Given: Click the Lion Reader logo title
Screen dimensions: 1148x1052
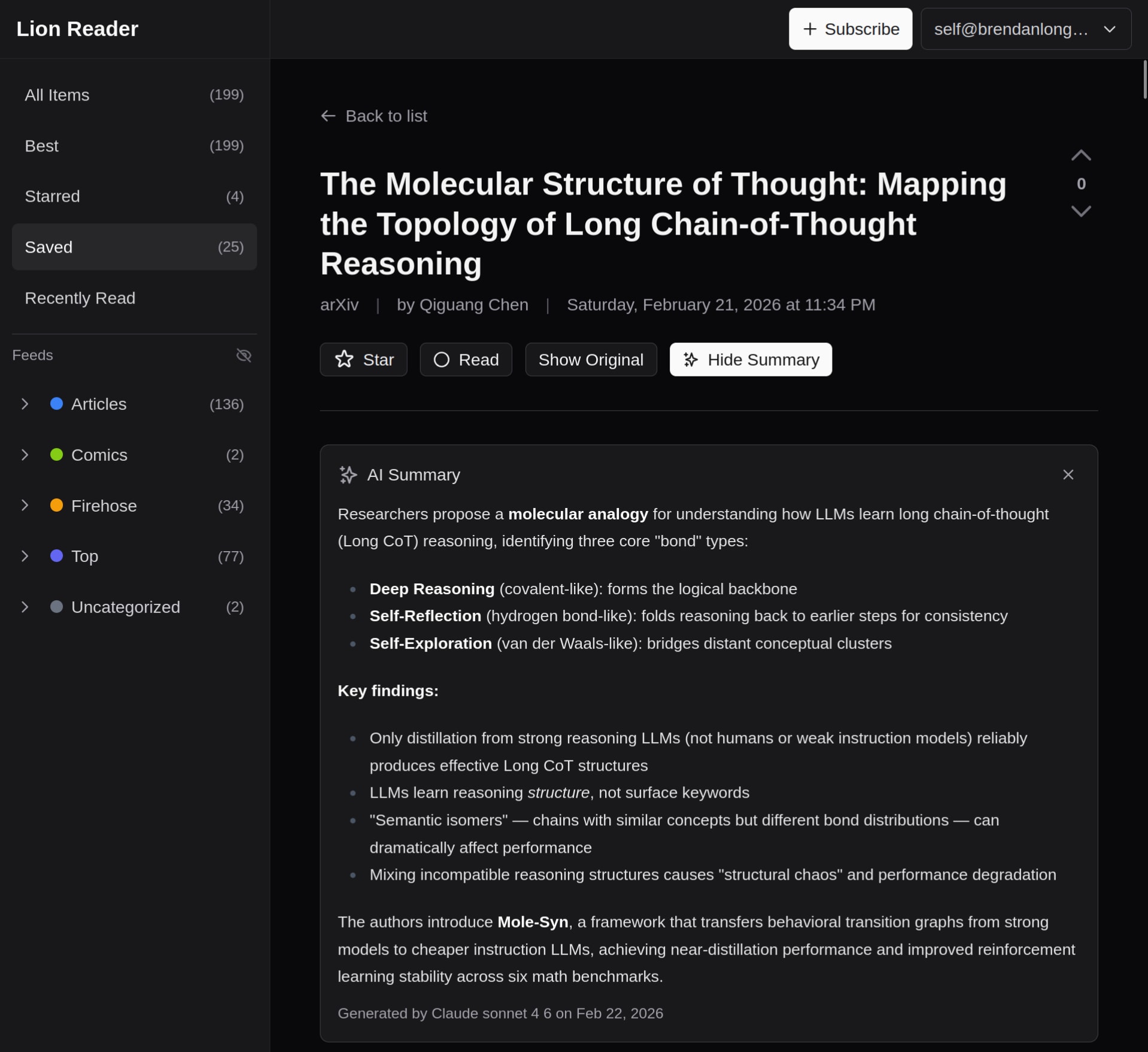Looking at the screenshot, I should click(x=77, y=29).
